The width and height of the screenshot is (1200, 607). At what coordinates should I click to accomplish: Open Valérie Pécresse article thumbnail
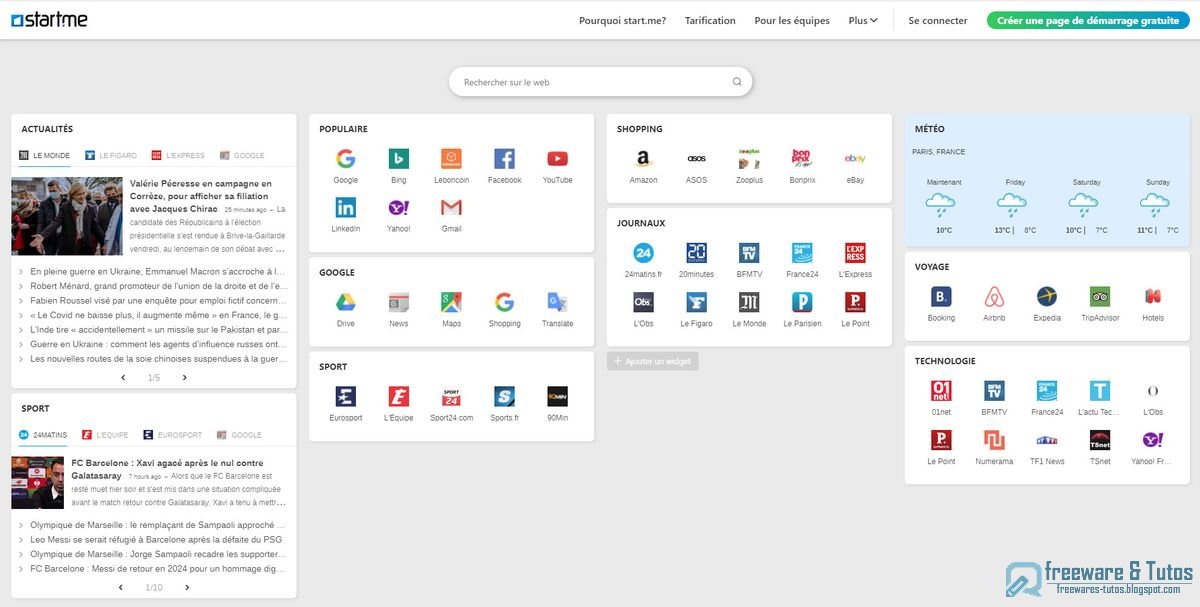(66, 216)
